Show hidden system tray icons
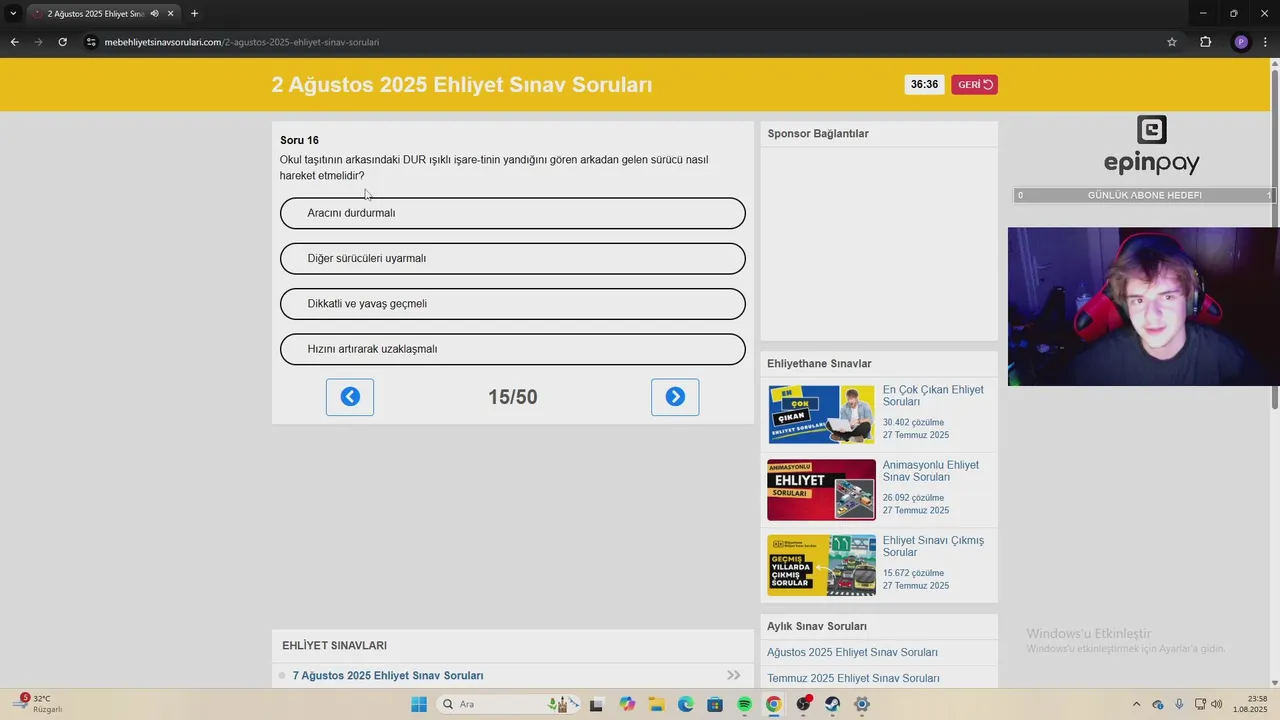This screenshot has width=1280, height=720. [1135, 704]
